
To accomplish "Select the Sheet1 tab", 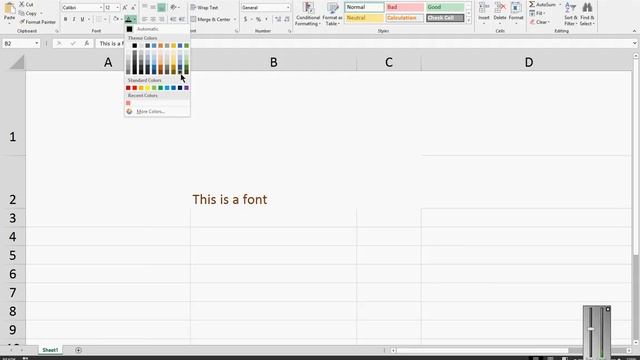I will click(x=50, y=350).
